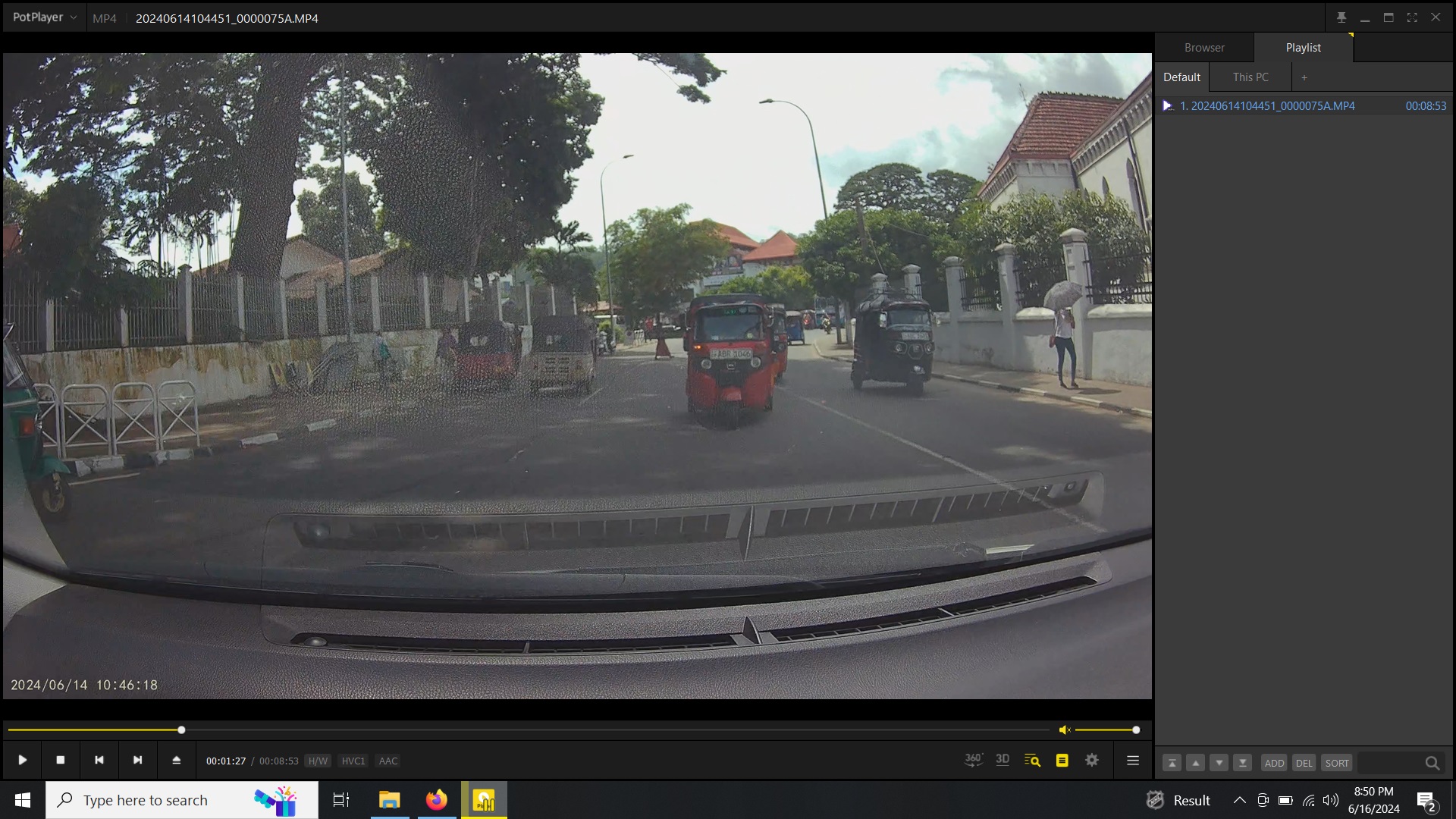Click the seek bar position handle

[181, 730]
